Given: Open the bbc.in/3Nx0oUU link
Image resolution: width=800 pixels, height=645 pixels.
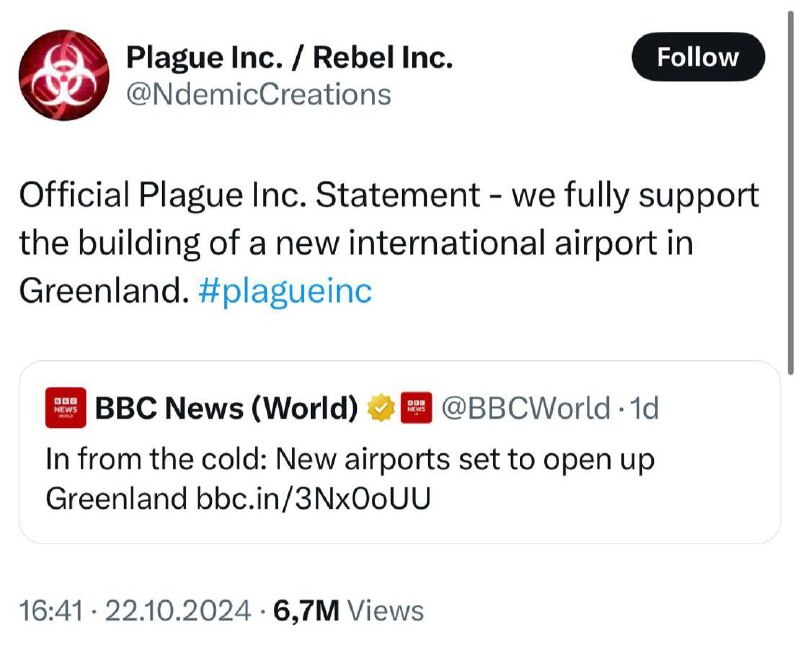Looking at the screenshot, I should click(314, 498).
